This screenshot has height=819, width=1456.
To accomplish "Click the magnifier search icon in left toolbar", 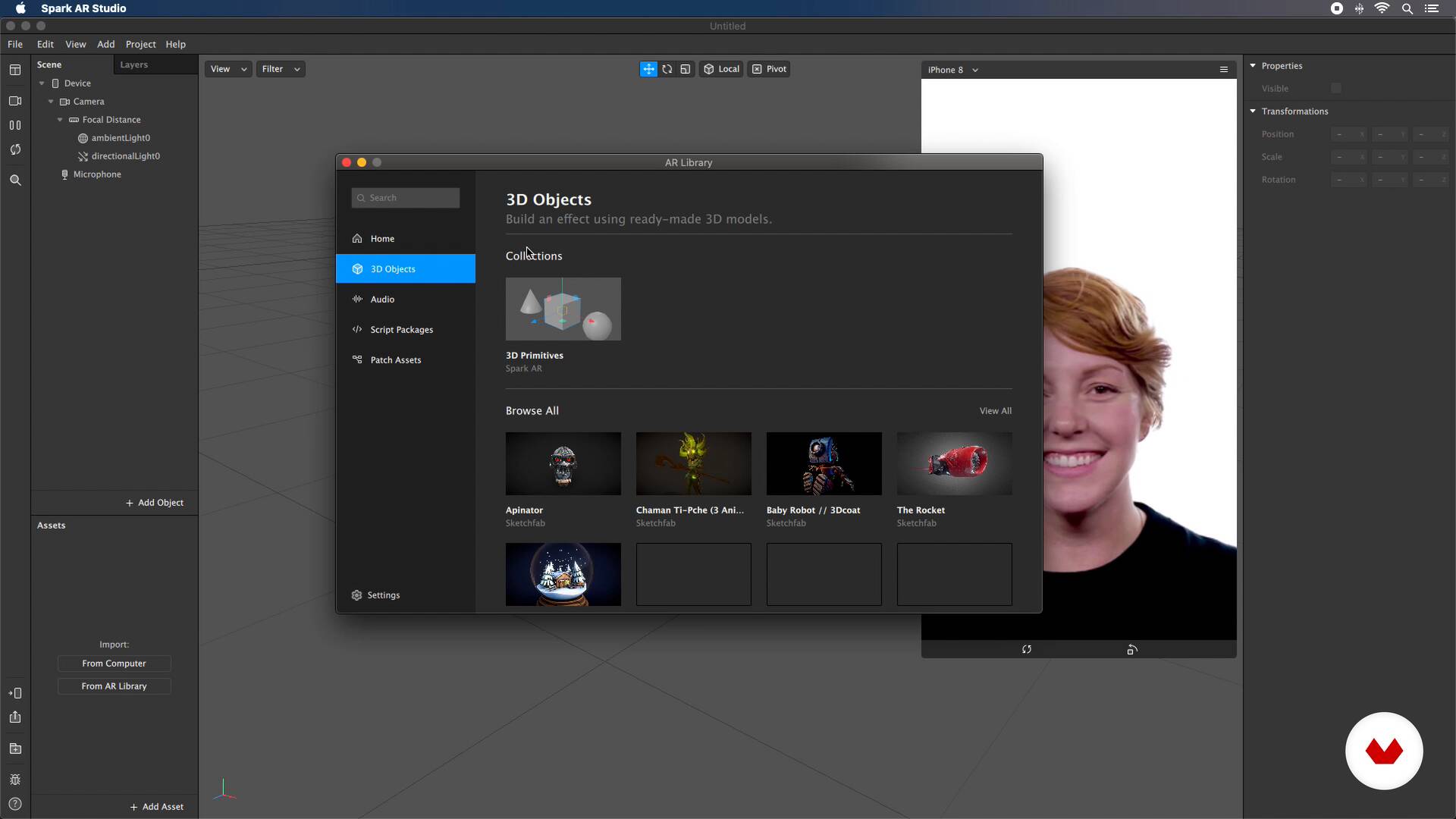I will 15,180.
